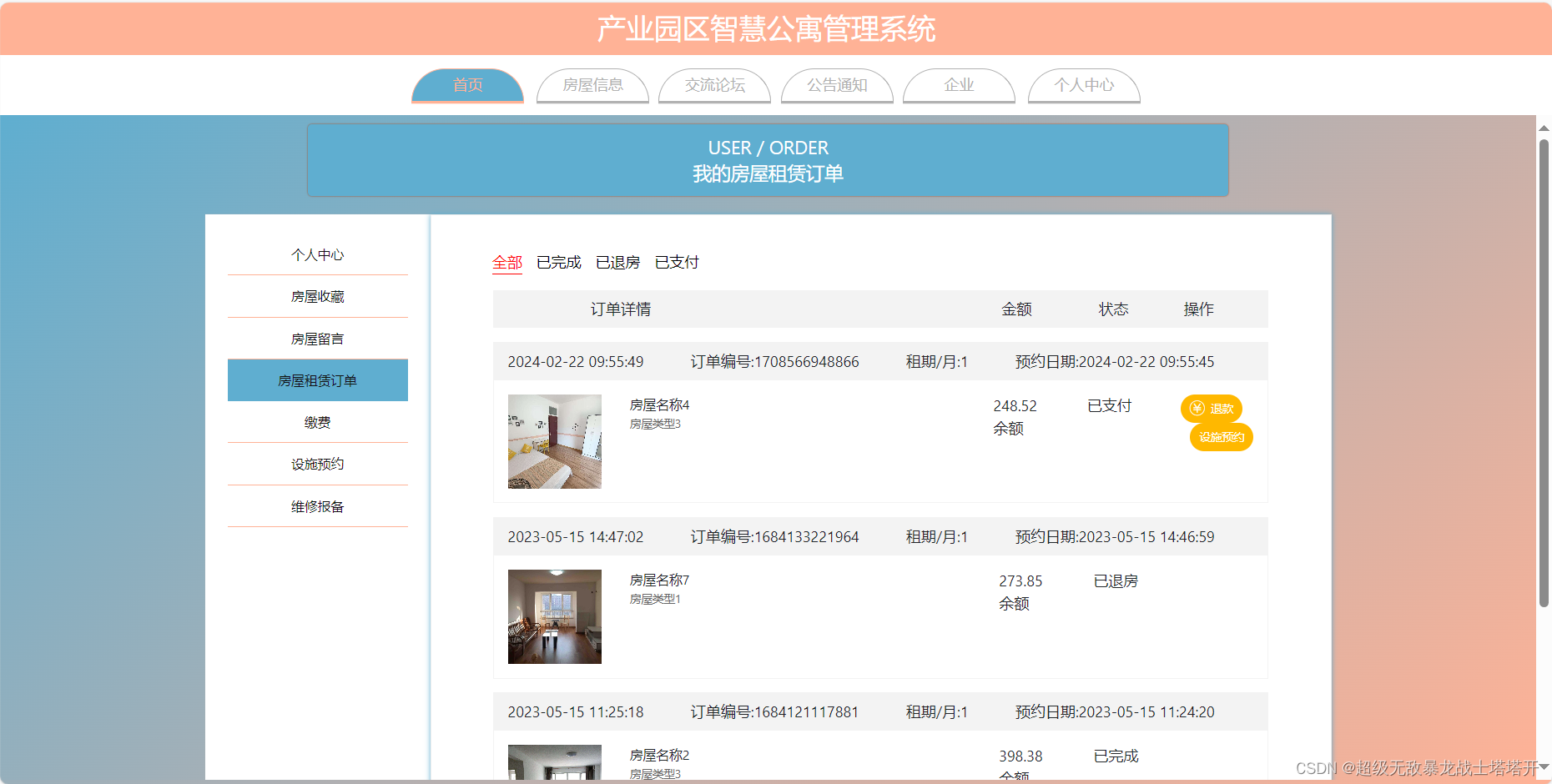
Task: Click the 金额 column header
Action: pos(1016,309)
